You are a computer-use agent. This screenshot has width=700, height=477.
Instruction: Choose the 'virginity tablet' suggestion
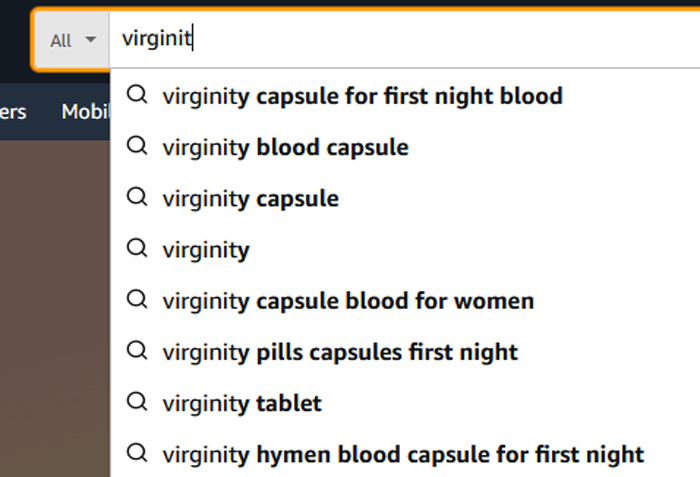pyautogui.click(x=242, y=404)
